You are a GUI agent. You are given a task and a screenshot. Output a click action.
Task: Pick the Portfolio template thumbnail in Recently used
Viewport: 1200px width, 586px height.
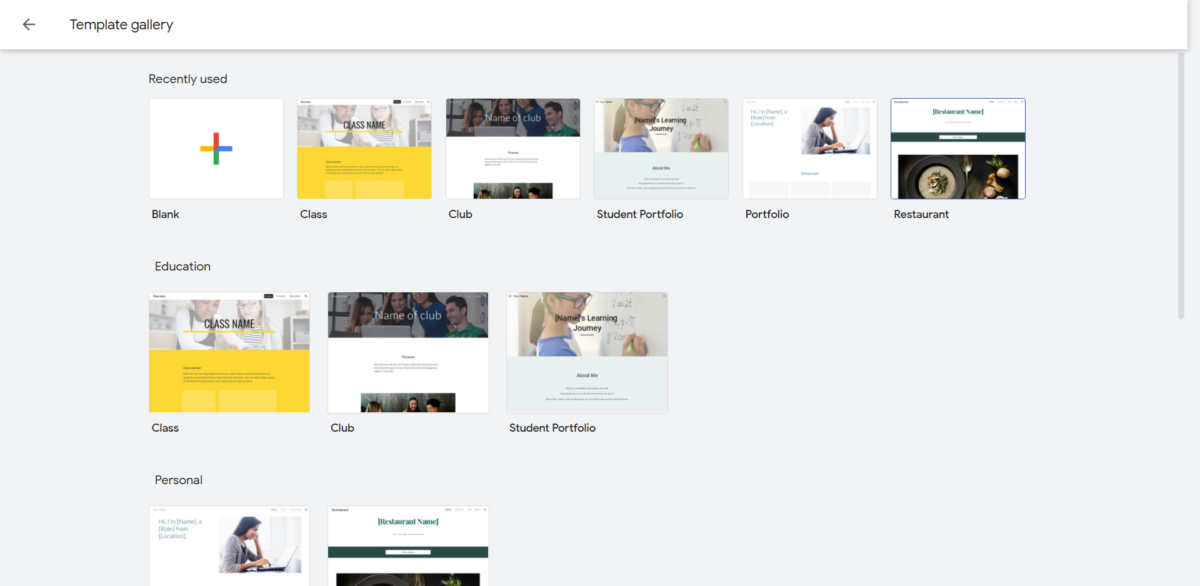tap(810, 149)
